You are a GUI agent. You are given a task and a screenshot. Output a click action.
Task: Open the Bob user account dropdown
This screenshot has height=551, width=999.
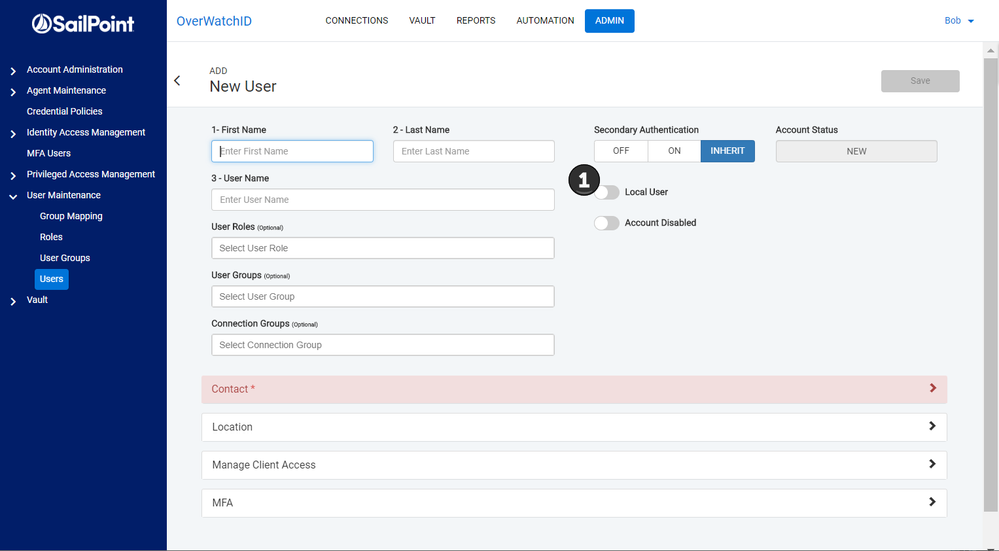point(959,21)
